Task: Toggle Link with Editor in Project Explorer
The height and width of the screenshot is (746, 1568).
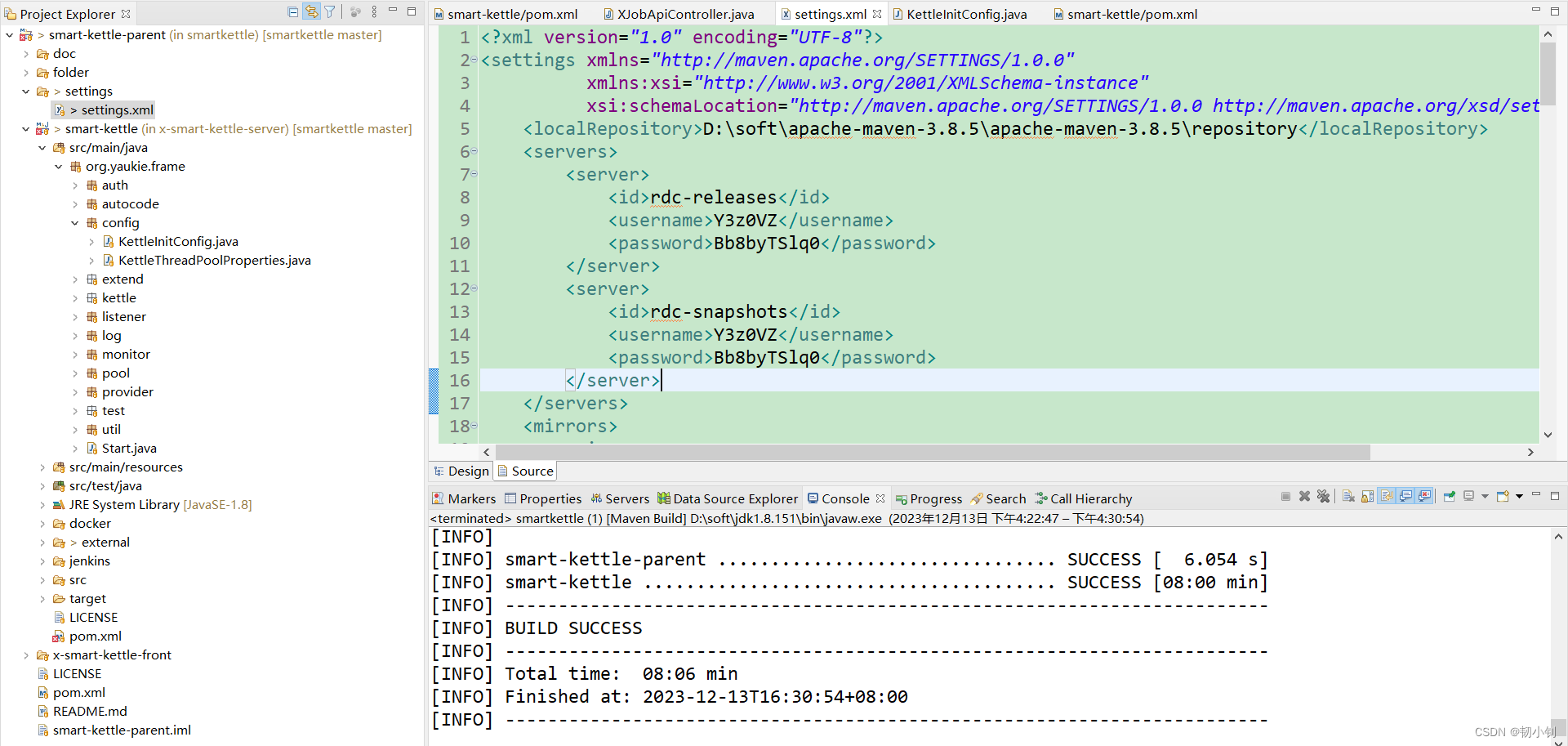Action: pyautogui.click(x=311, y=12)
